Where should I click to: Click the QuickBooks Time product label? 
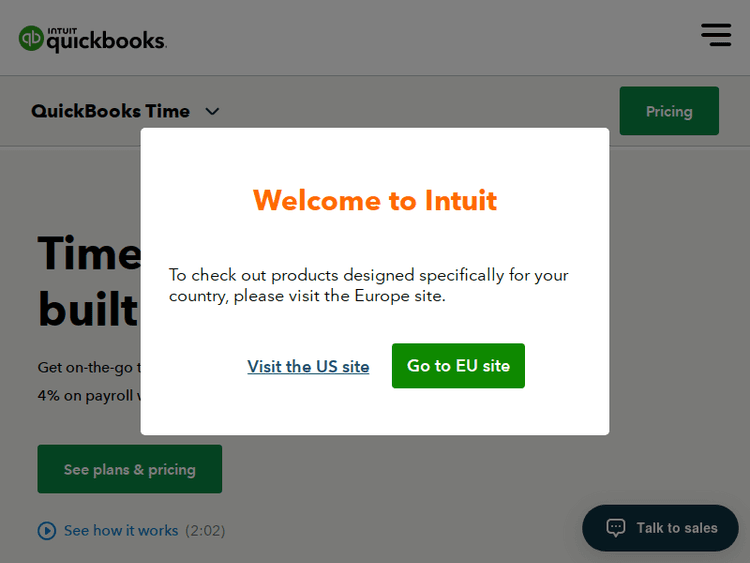(x=110, y=111)
